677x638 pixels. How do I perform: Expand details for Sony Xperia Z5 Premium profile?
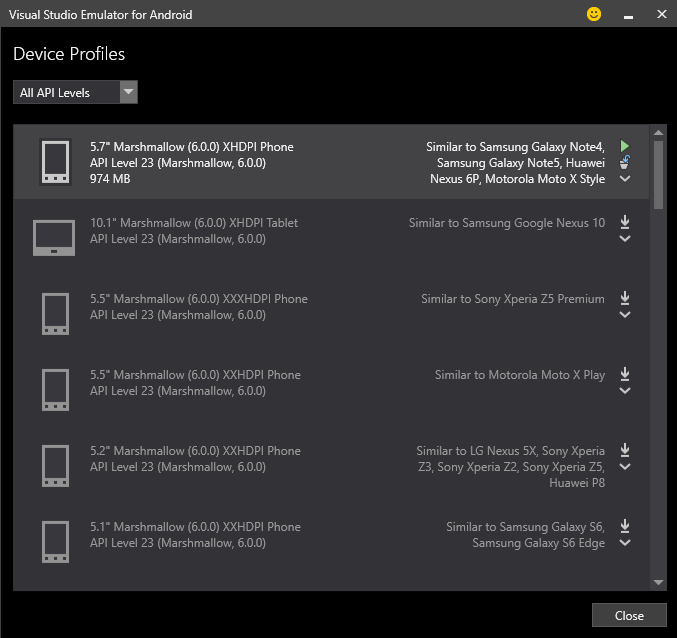coord(625,315)
